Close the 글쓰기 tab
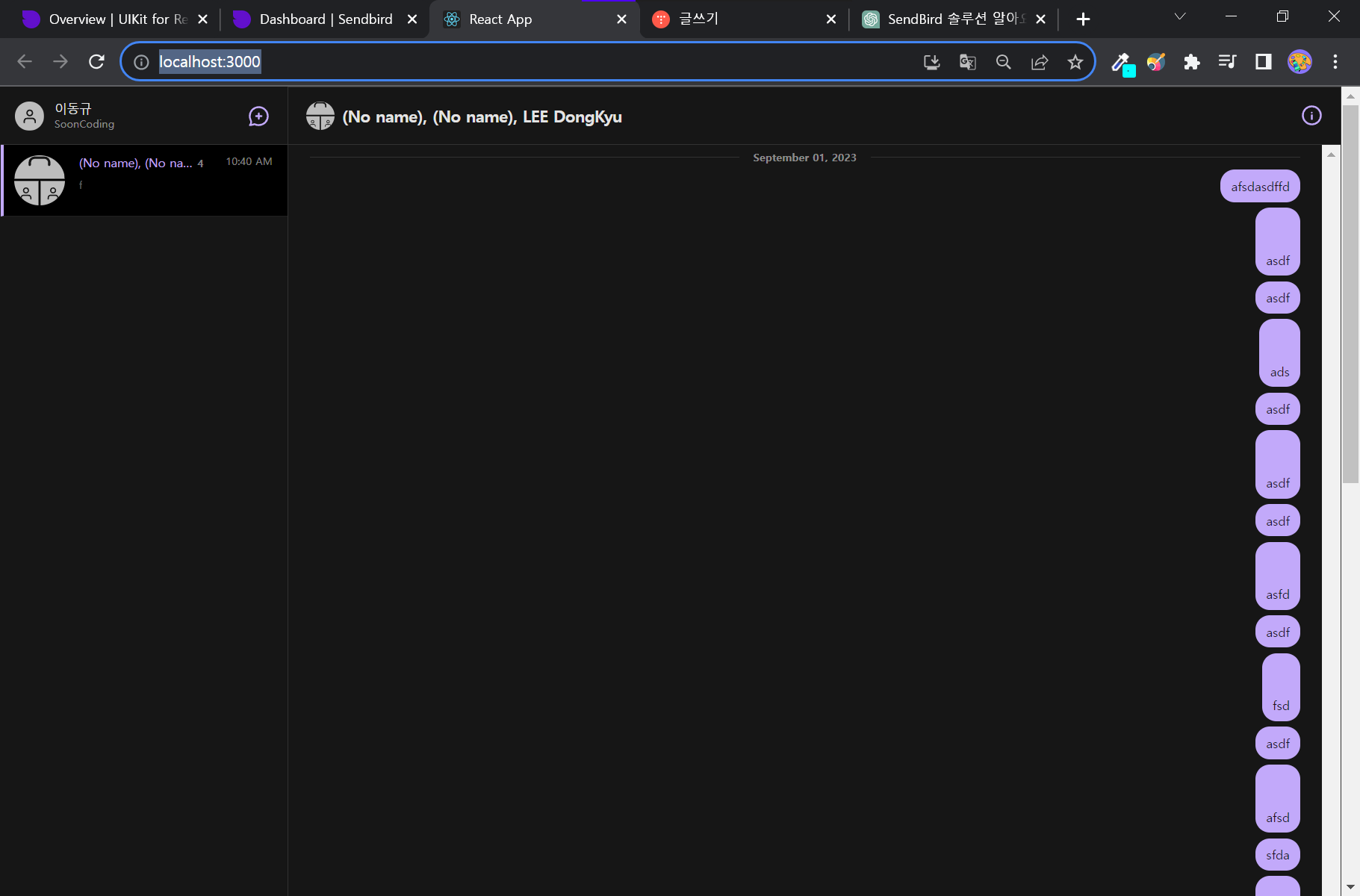Image resolution: width=1360 pixels, height=896 pixels. point(831,19)
